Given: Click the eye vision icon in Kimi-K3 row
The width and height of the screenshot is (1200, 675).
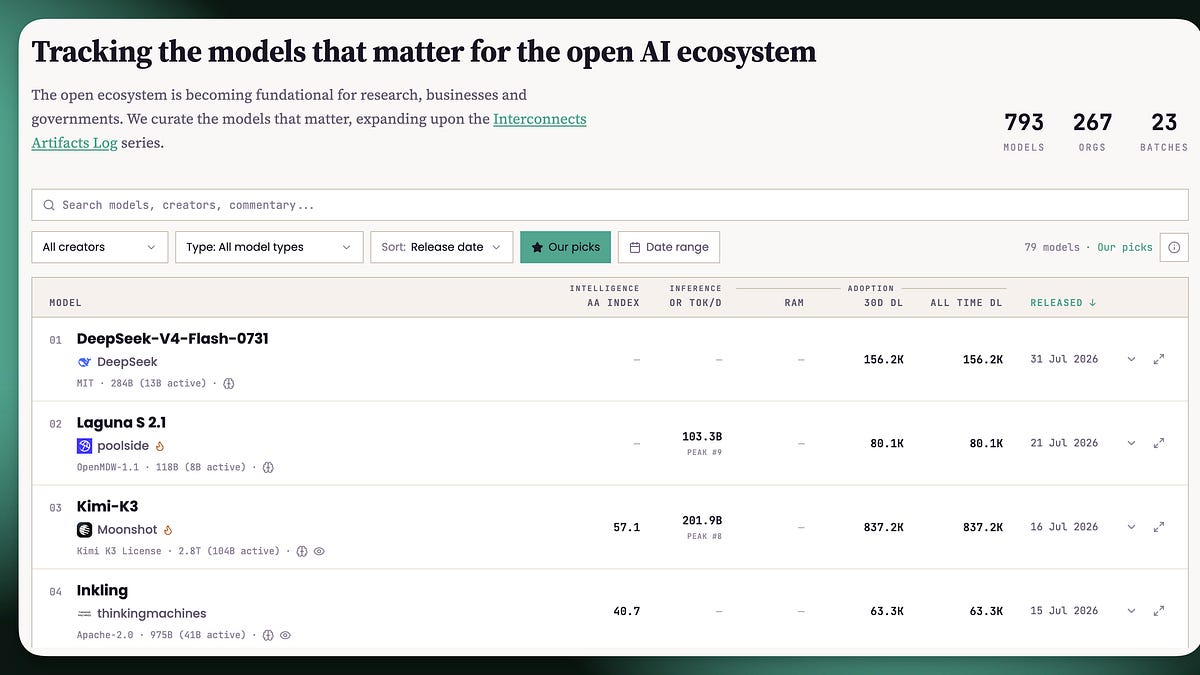Looking at the screenshot, I should click(319, 551).
